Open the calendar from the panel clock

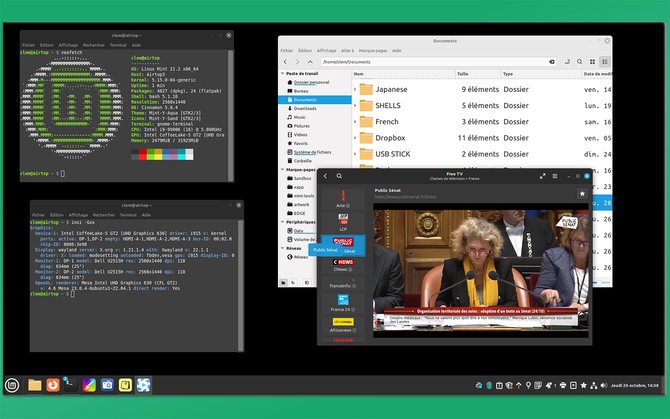(635, 385)
